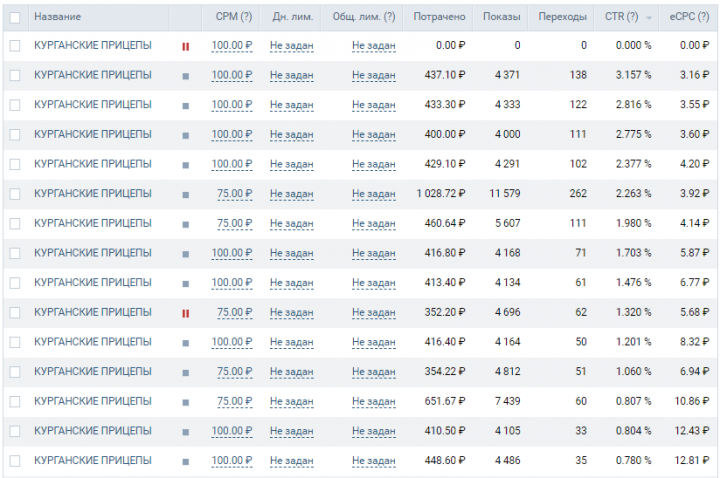
Task: Select checkbox for ad with 0.780% CTR
Action: 15,461
